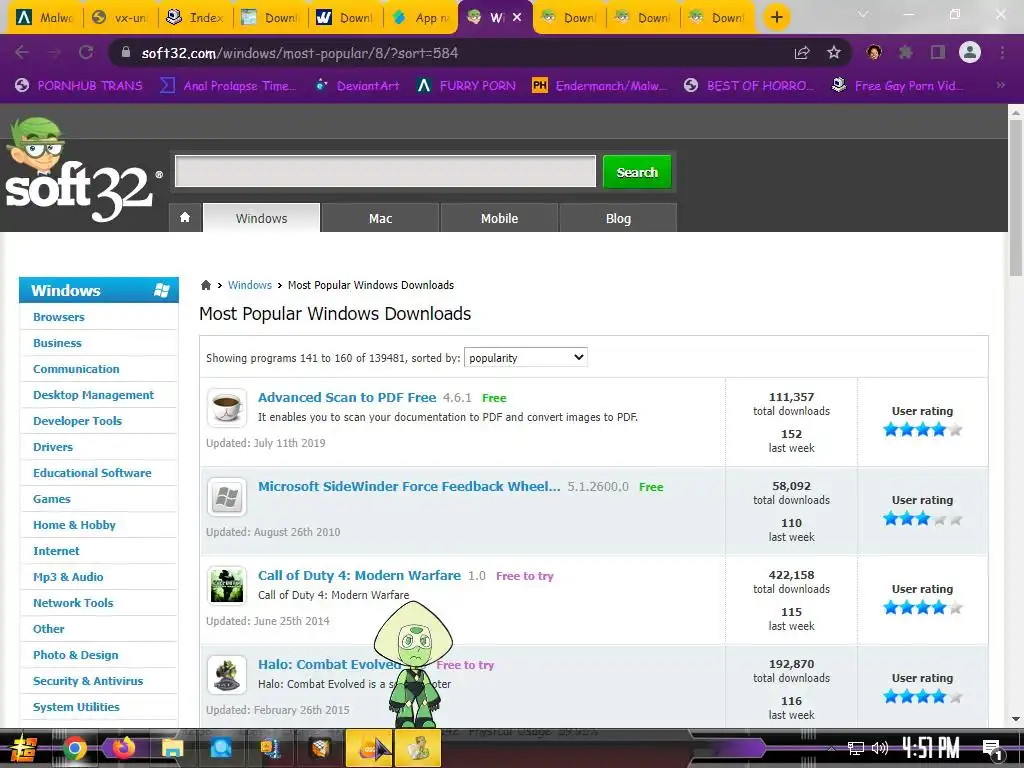Open the Games category
The width and height of the screenshot is (1024, 768).
coord(52,499)
